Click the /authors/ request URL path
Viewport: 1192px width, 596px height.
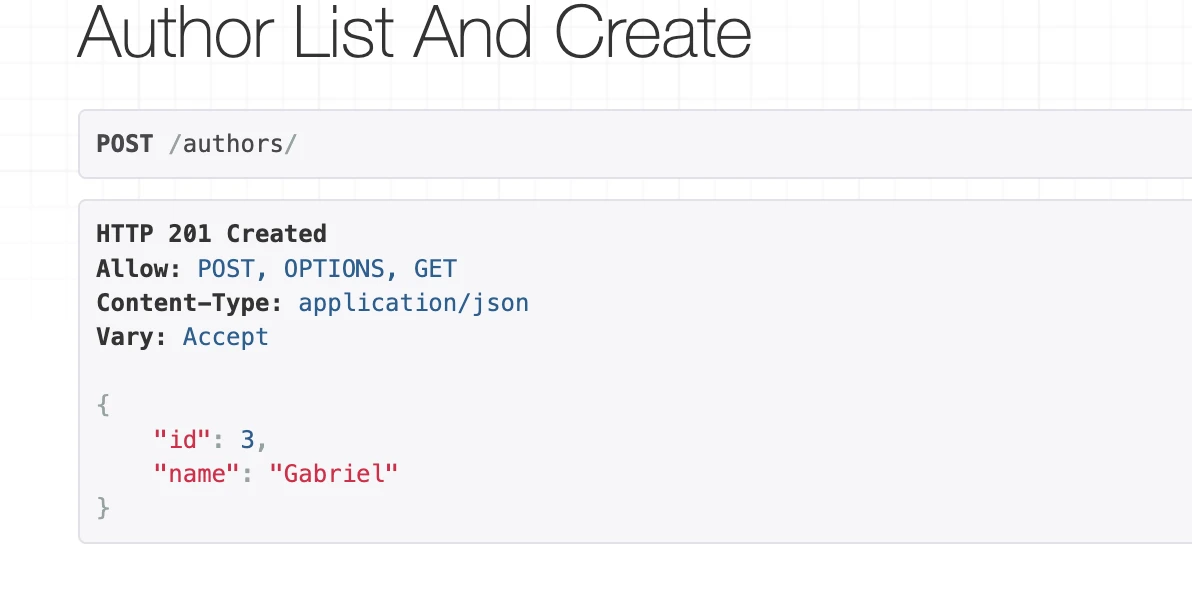click(233, 144)
